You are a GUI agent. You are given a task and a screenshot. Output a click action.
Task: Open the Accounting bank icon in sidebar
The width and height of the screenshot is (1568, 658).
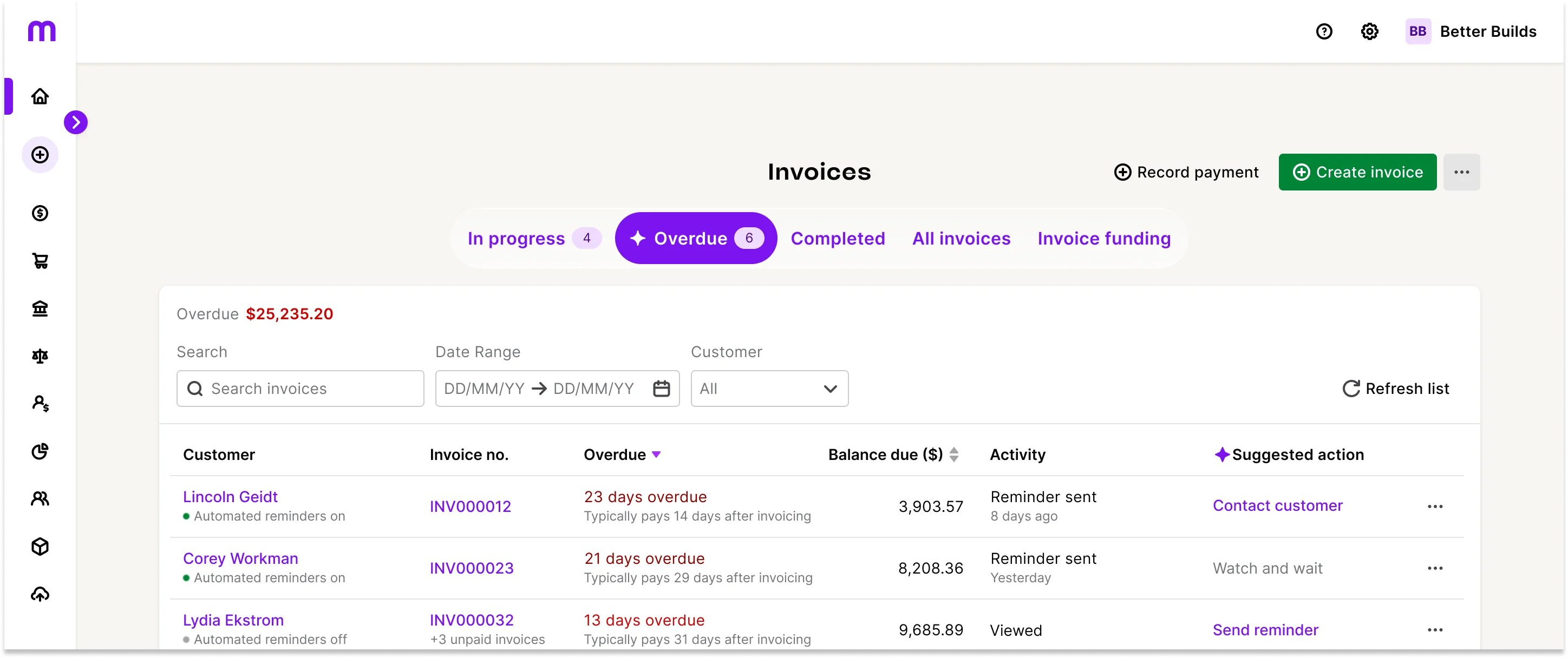pyautogui.click(x=40, y=309)
